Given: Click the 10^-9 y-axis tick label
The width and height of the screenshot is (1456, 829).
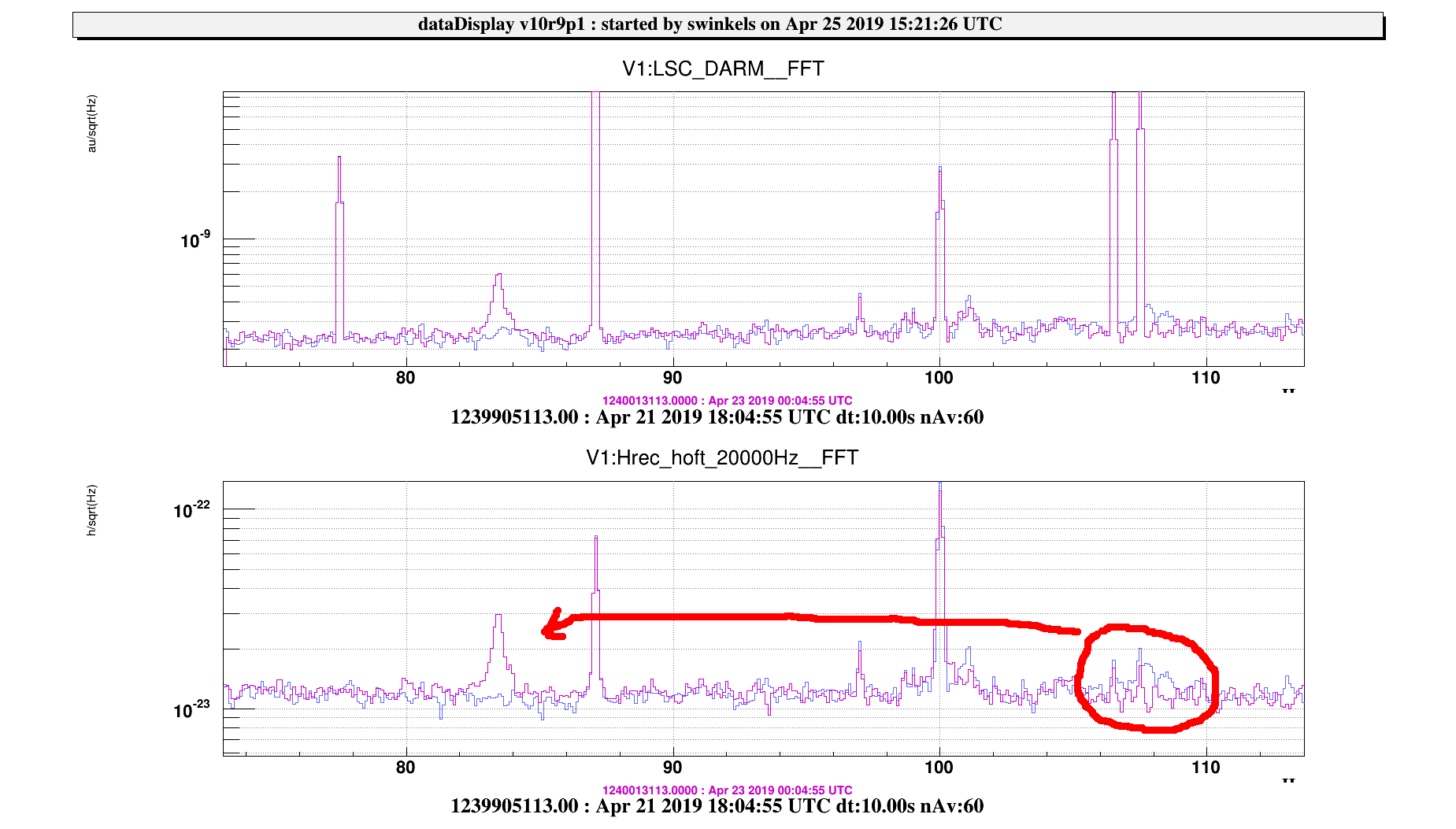Looking at the screenshot, I should 195,240.
